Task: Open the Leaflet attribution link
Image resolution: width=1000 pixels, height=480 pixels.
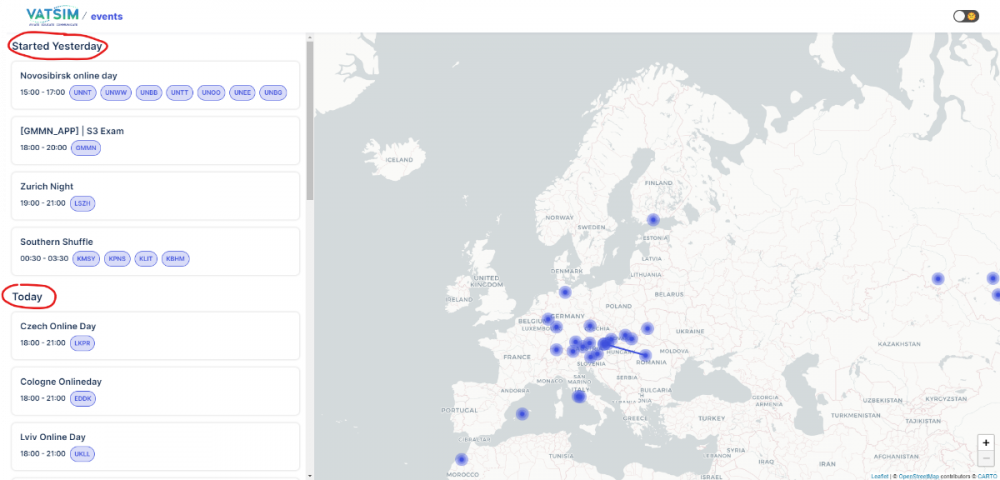Action: tap(879, 476)
